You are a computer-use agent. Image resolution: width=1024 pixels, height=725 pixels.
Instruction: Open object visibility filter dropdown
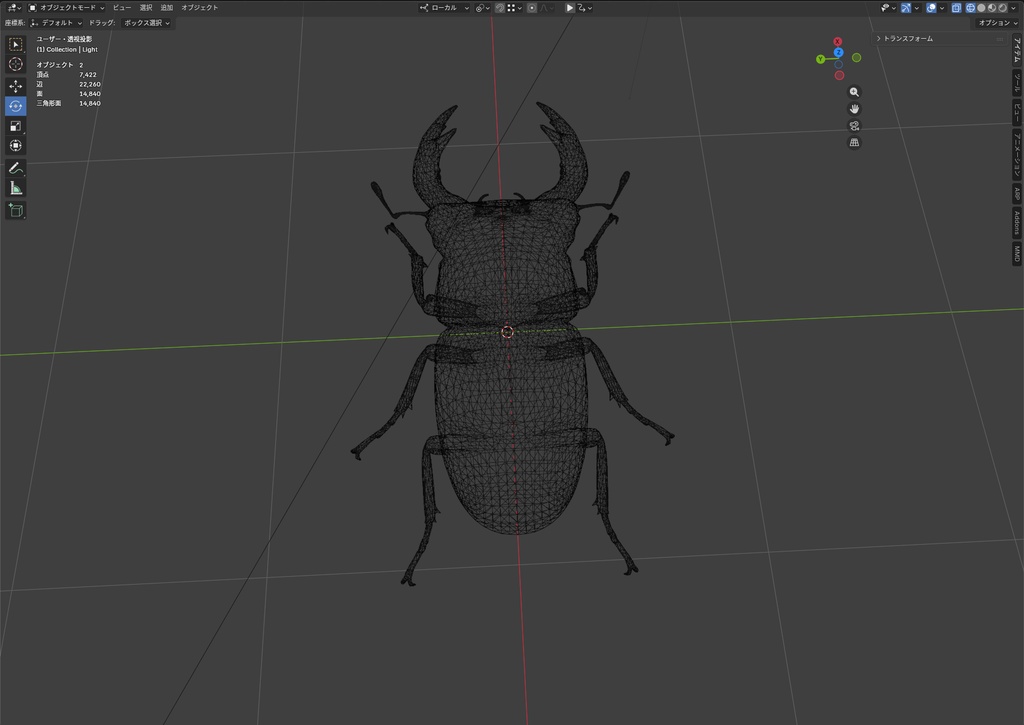tap(888, 8)
